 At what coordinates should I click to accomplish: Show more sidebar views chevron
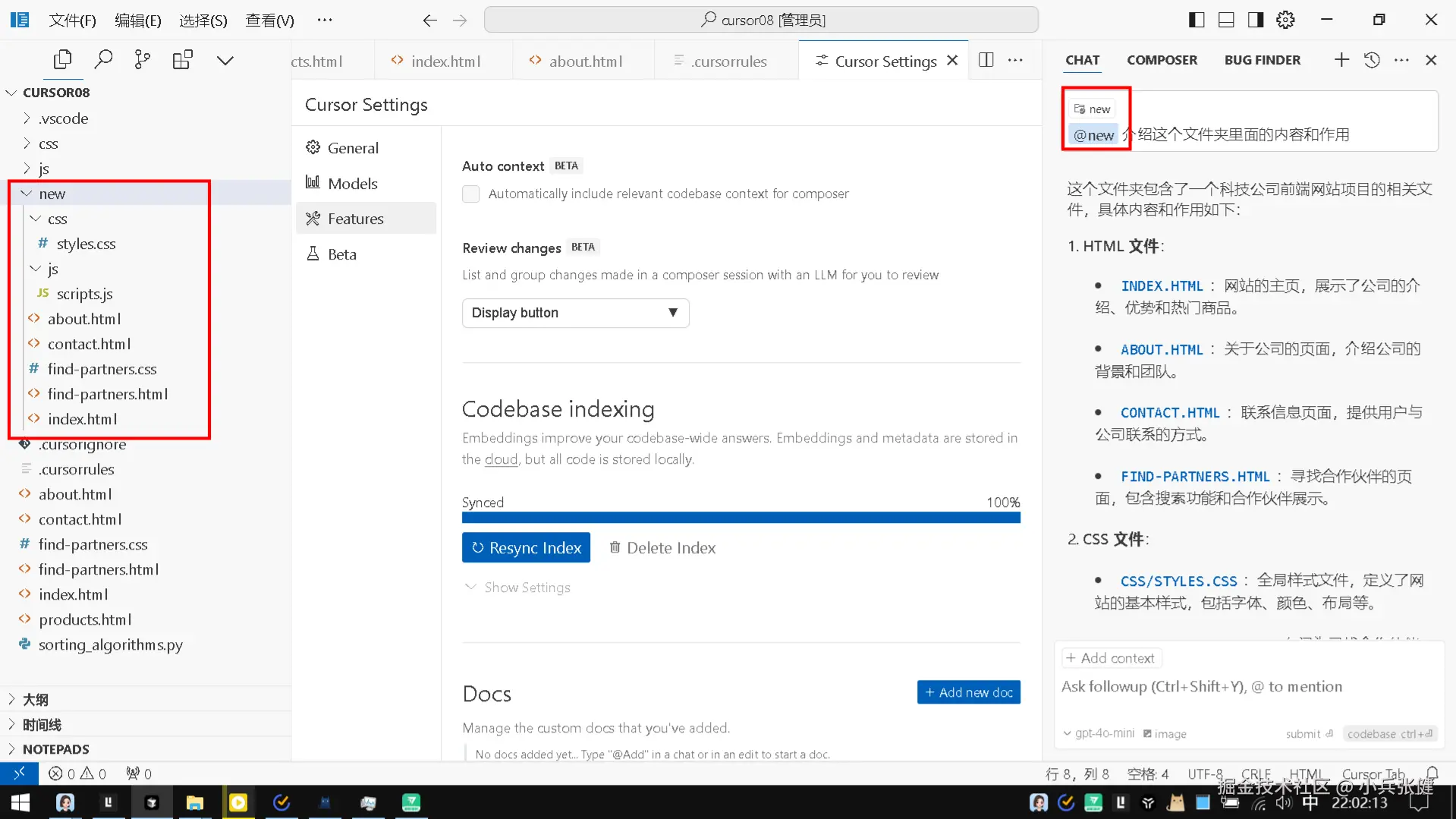[225, 60]
